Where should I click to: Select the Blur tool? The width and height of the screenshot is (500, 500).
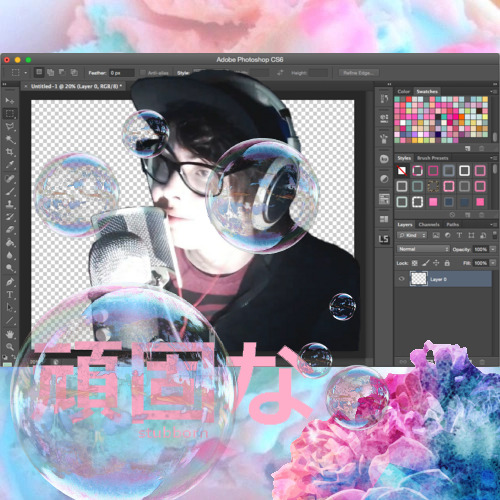10,255
